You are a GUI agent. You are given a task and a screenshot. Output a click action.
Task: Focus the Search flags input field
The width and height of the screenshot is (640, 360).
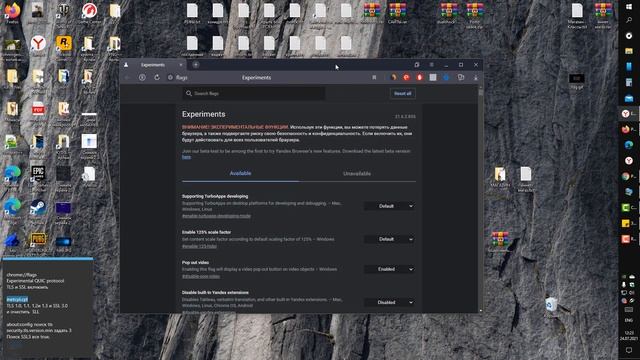[x=254, y=93]
